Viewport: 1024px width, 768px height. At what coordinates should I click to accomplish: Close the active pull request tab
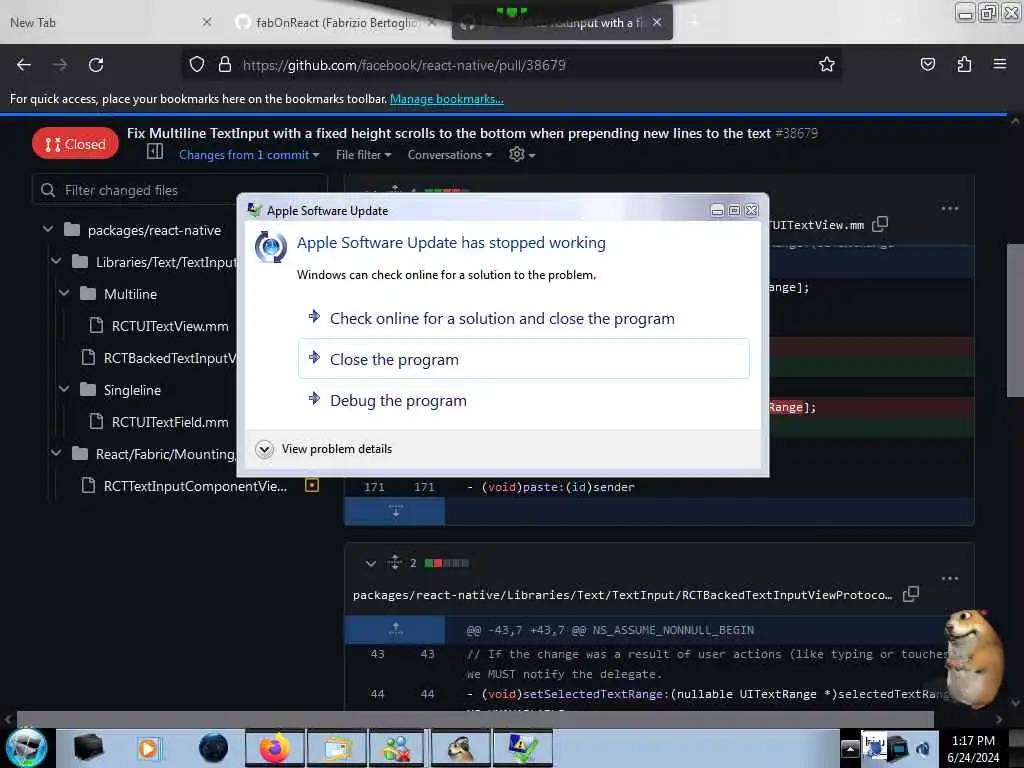coord(657,22)
